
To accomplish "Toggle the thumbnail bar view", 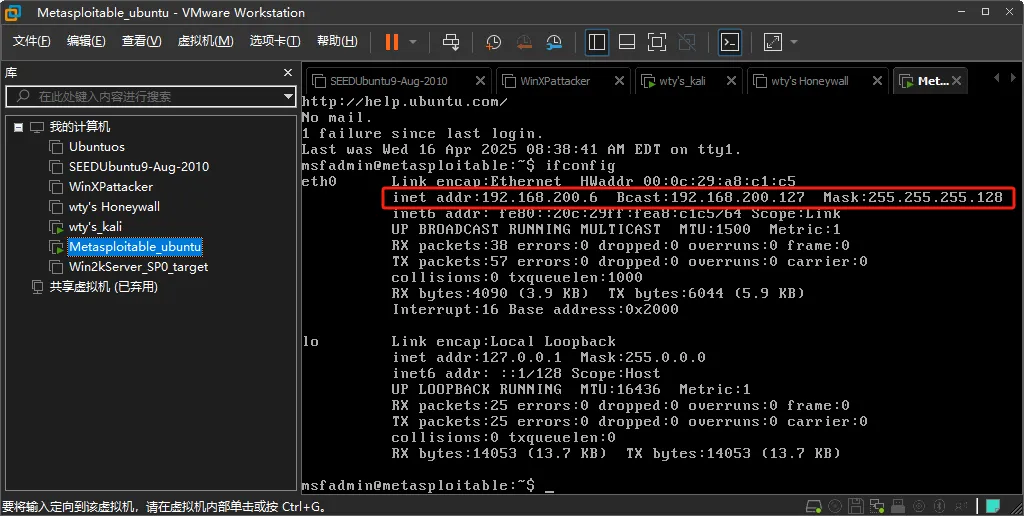I will [x=627, y=42].
